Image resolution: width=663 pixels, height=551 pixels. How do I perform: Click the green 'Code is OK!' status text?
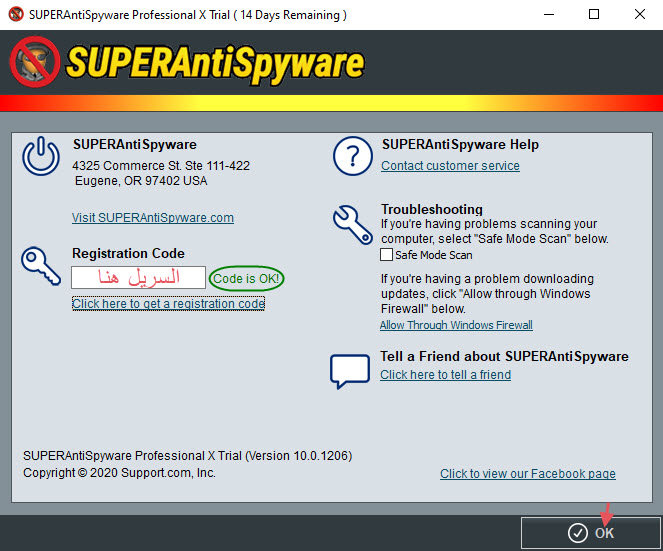click(247, 279)
